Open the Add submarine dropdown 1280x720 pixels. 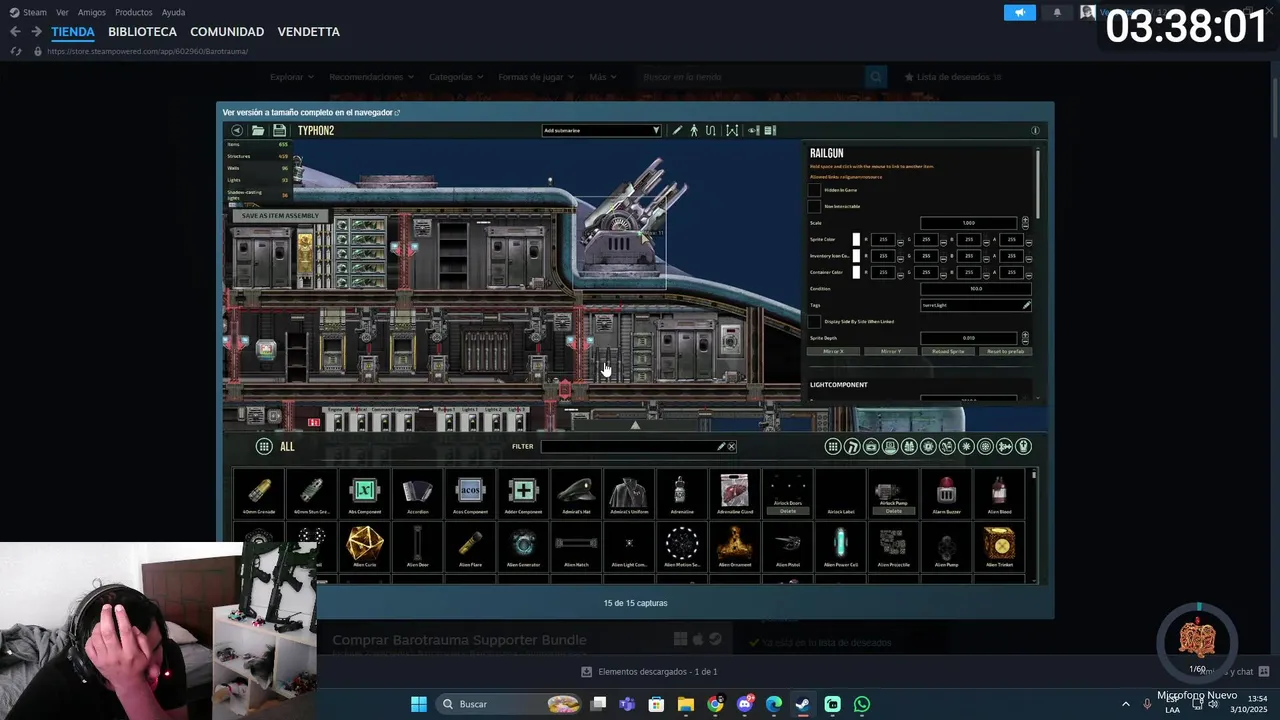point(601,130)
